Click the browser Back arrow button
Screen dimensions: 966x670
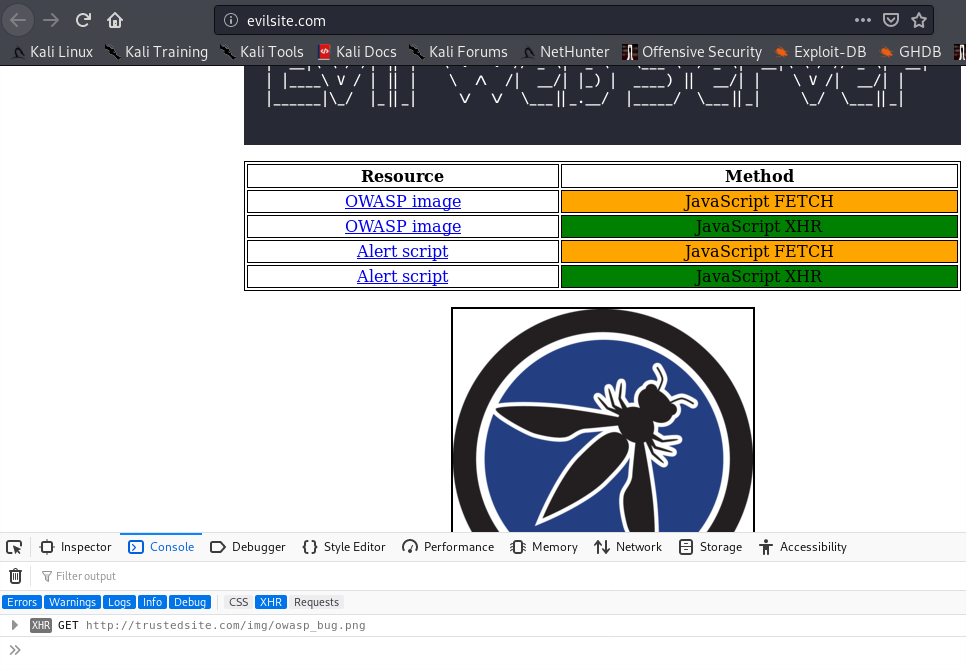point(18,20)
